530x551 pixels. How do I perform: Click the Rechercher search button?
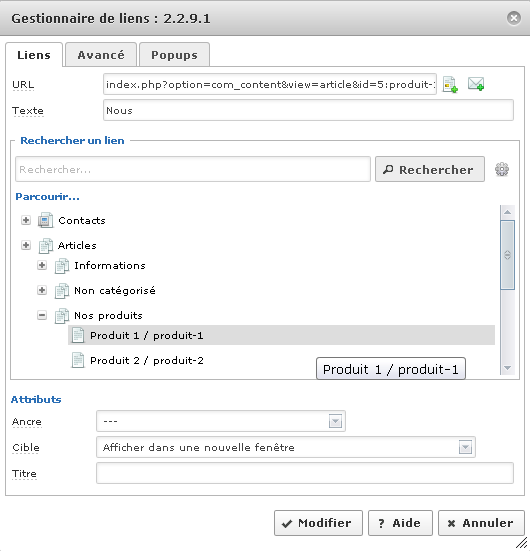click(x=430, y=169)
